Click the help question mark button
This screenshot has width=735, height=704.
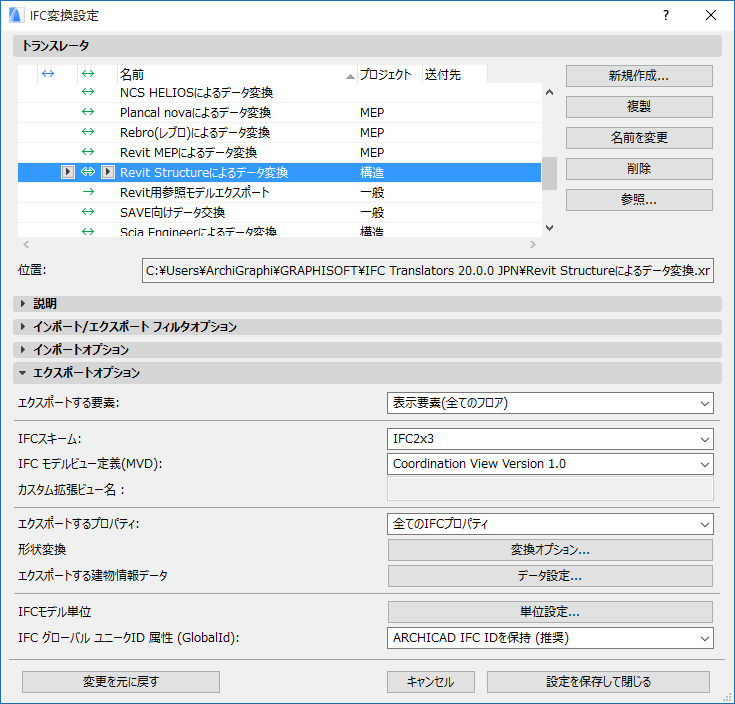[x=666, y=15]
